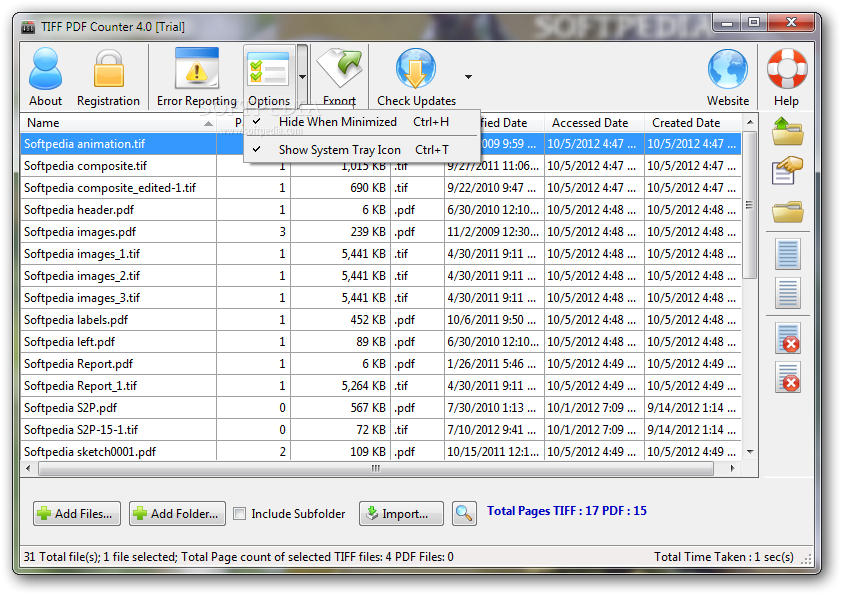Click vertical scrollbar down arrow
Viewport: 842px width, 595px height.
(x=750, y=452)
